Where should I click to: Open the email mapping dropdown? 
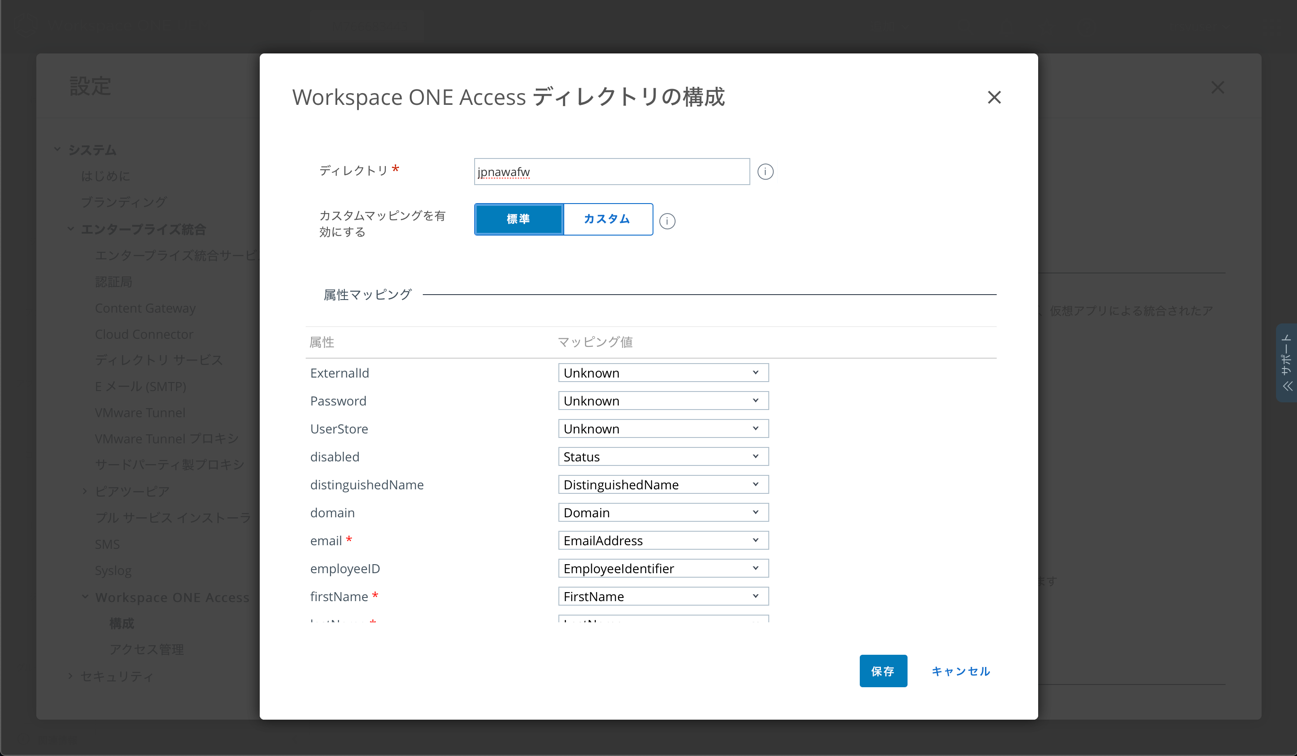(x=663, y=541)
